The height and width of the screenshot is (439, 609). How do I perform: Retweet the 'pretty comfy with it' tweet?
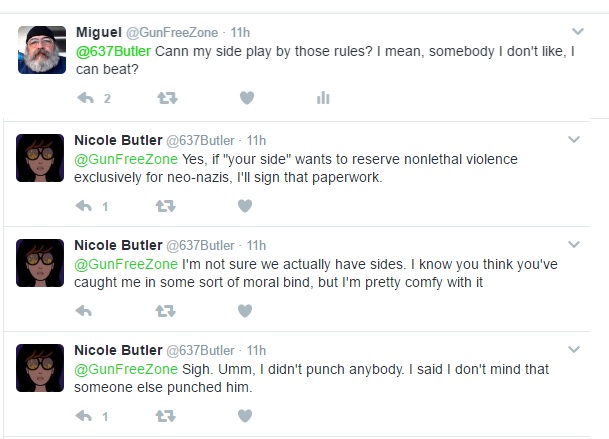(x=166, y=311)
